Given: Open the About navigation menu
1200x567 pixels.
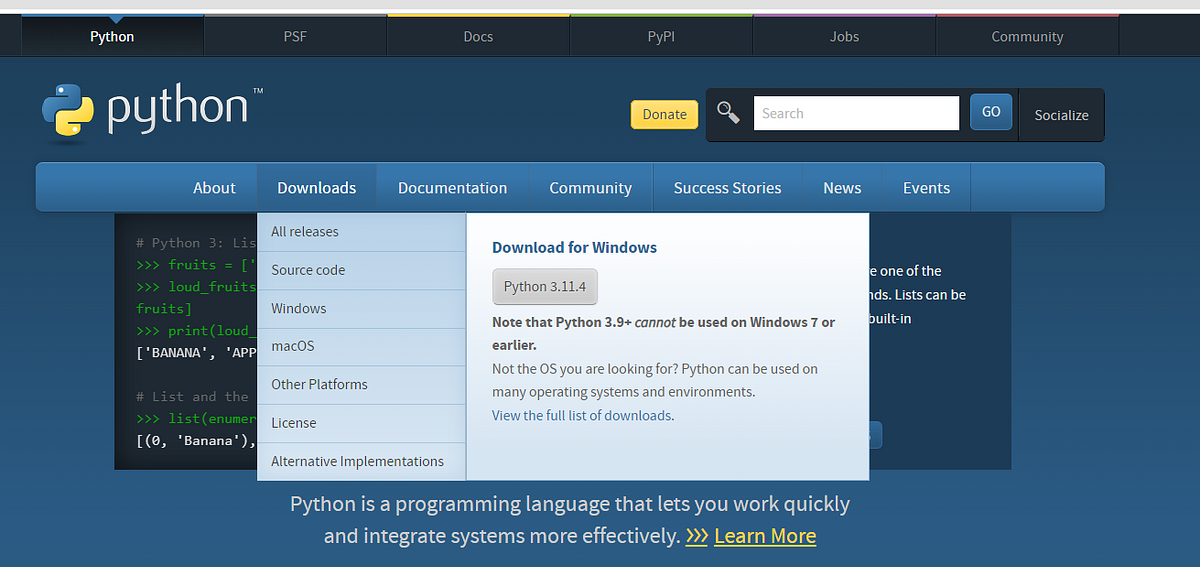Looking at the screenshot, I should [214, 188].
